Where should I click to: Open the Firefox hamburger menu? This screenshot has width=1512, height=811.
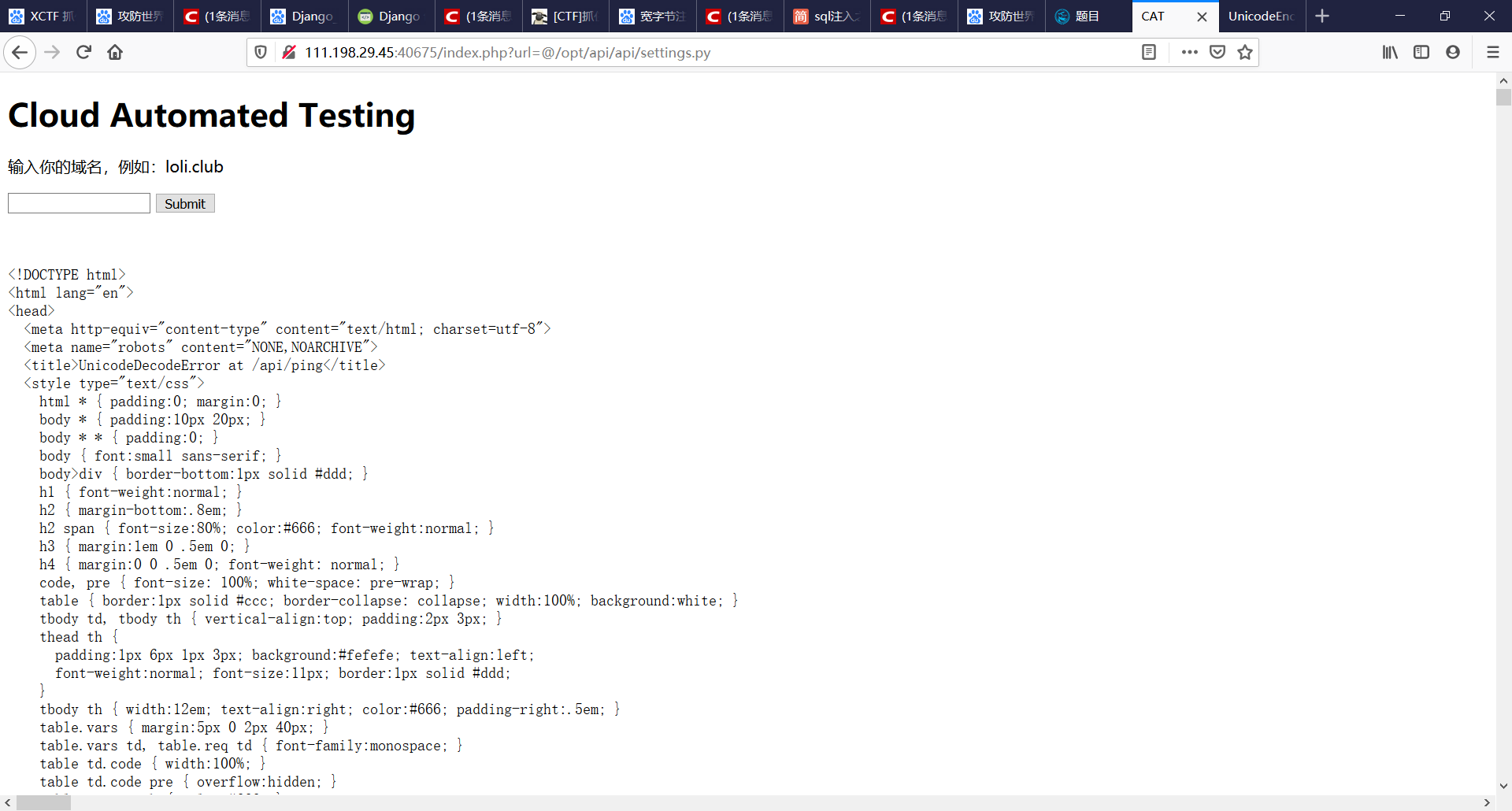1492,53
